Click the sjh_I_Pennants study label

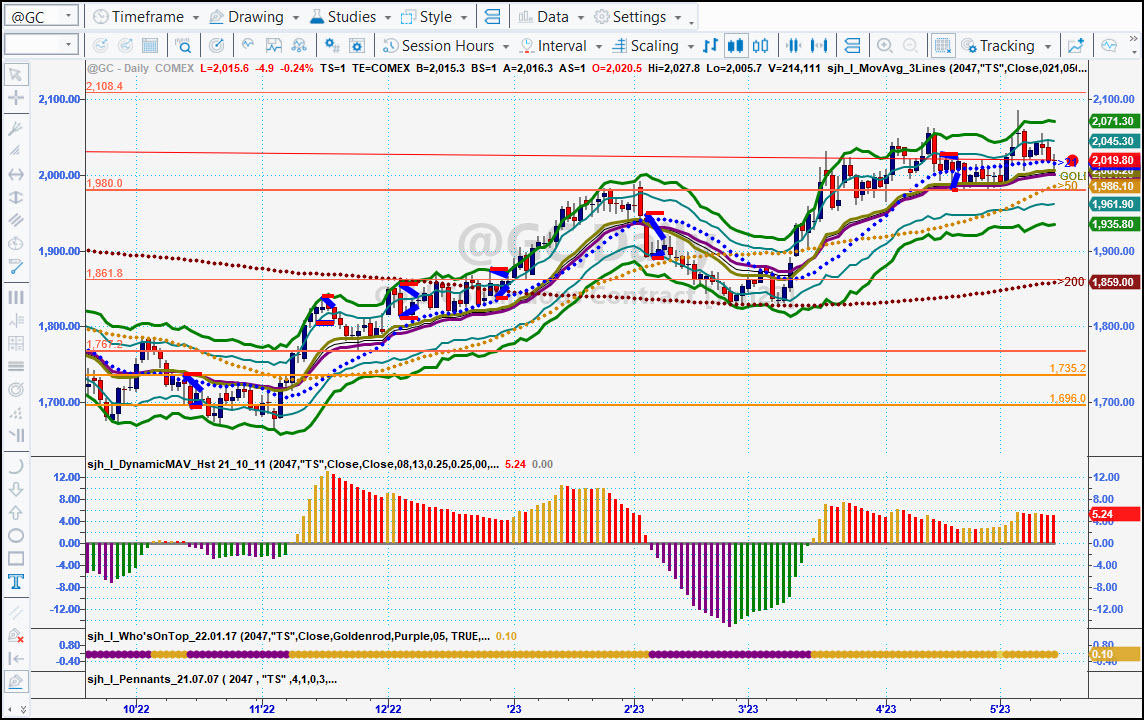[212, 679]
